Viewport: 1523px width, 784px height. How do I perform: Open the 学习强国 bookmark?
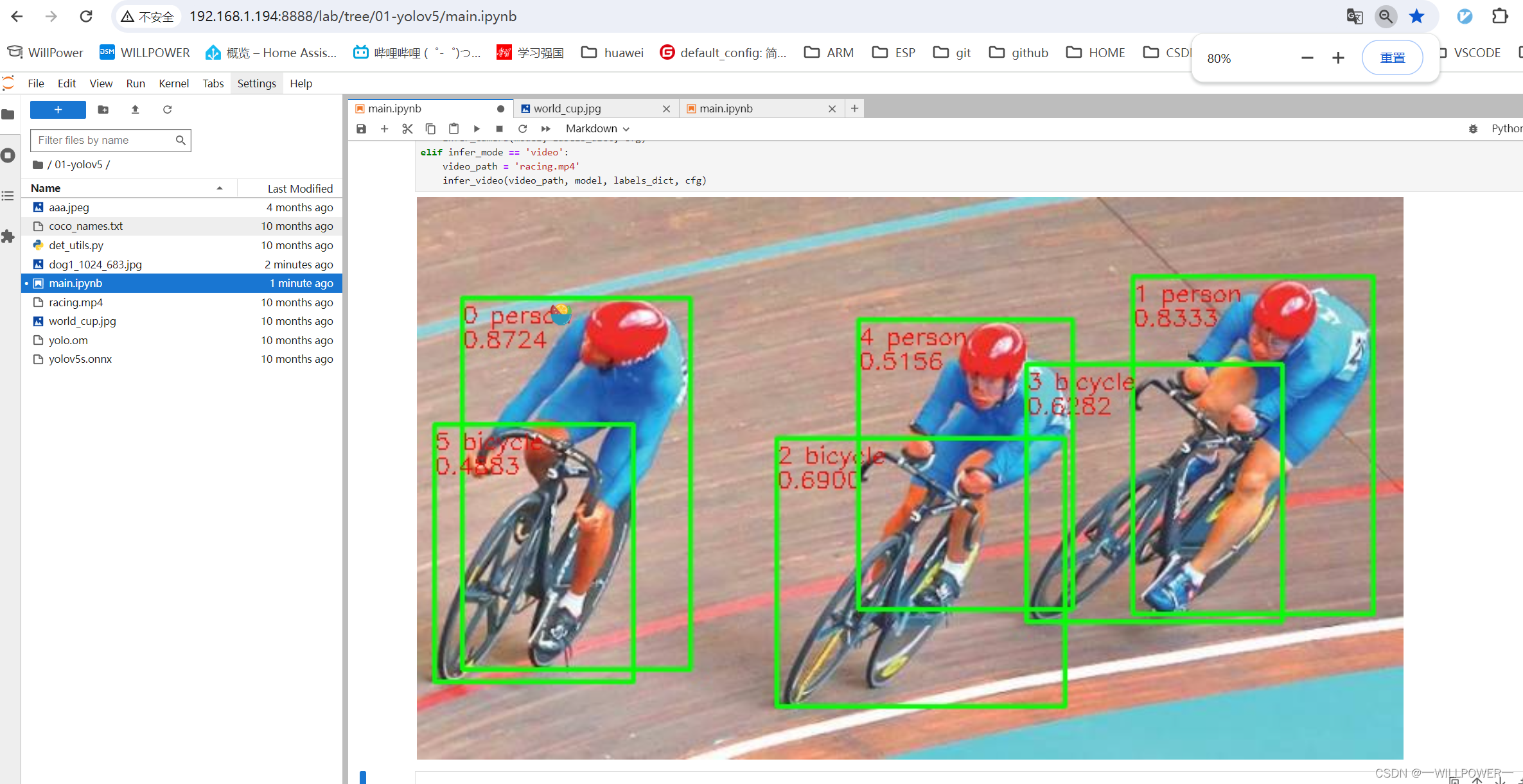[530, 53]
